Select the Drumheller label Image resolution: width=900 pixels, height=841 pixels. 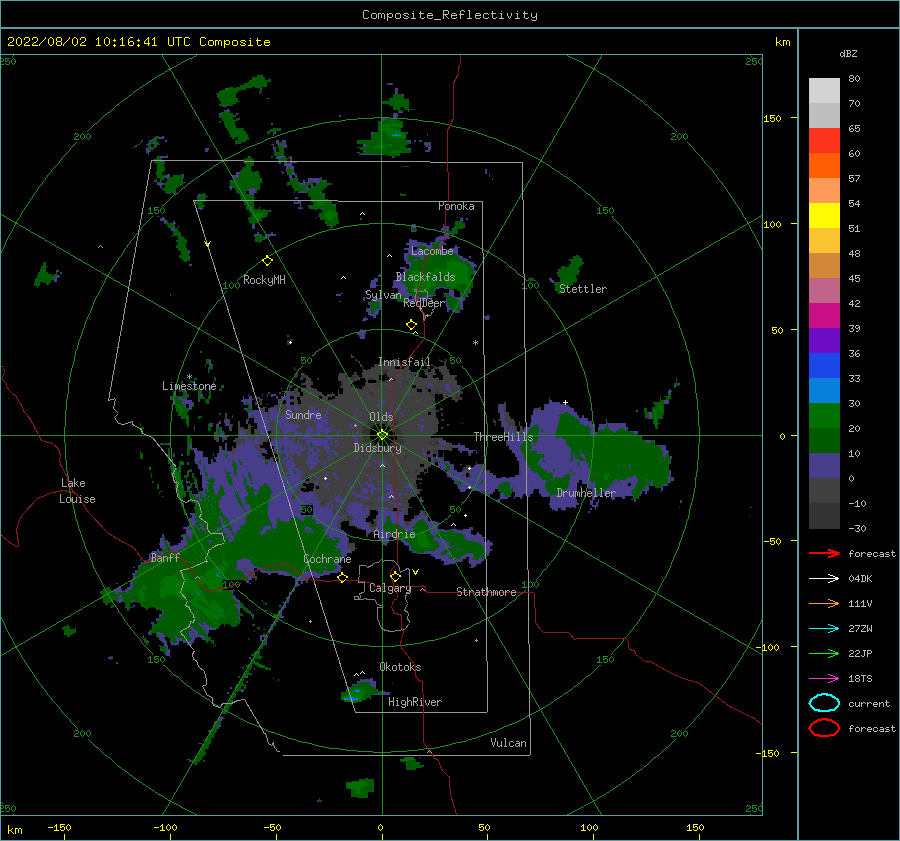586,493
